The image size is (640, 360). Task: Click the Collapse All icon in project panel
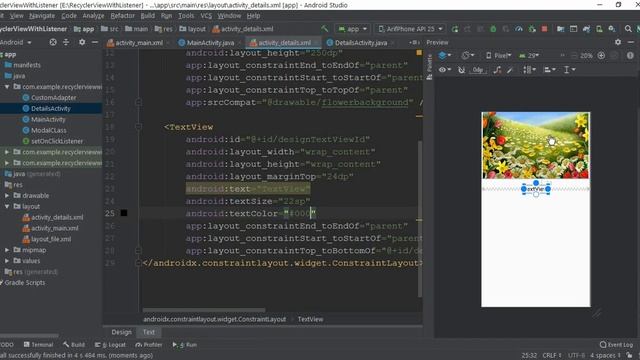coord(66,42)
